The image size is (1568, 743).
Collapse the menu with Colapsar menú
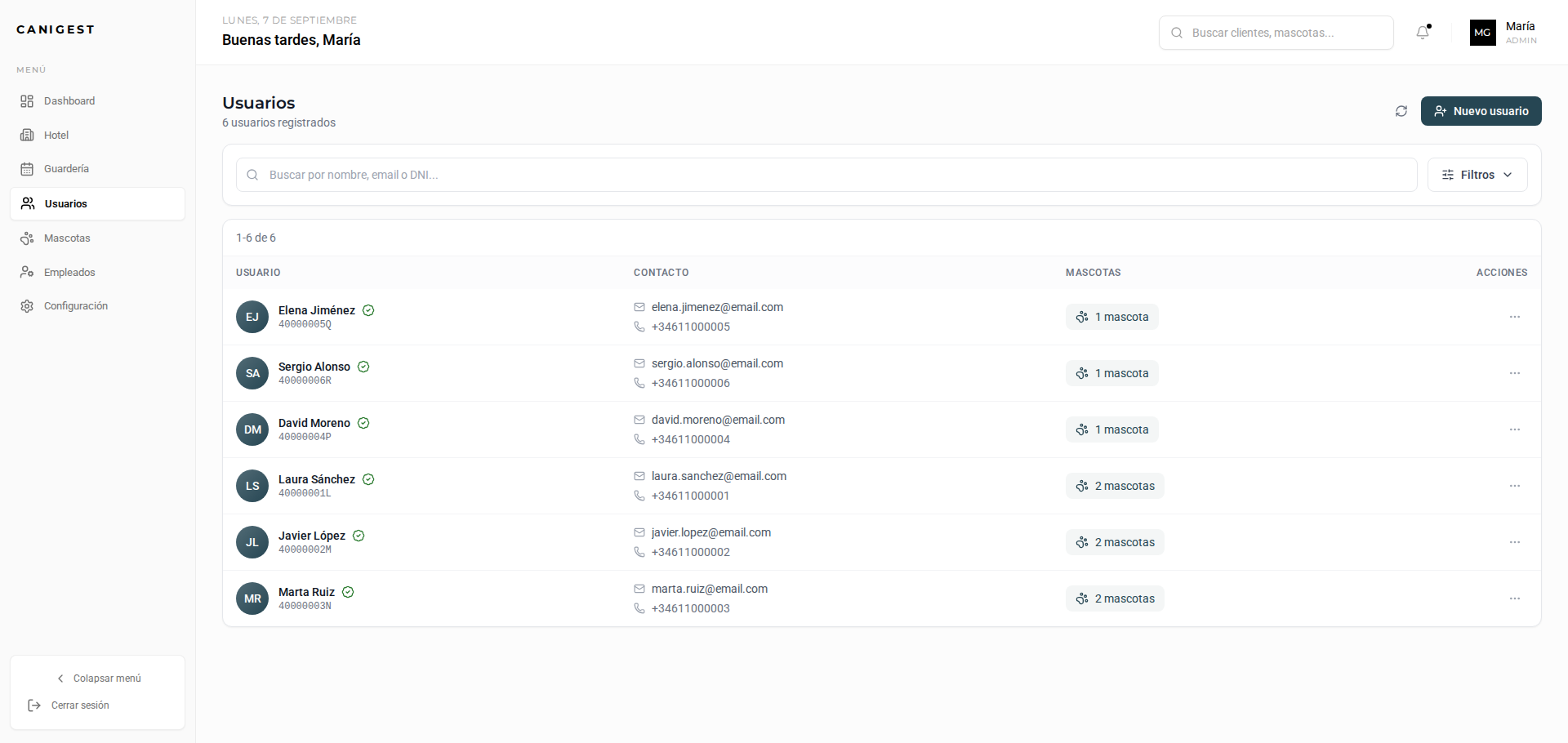point(98,678)
